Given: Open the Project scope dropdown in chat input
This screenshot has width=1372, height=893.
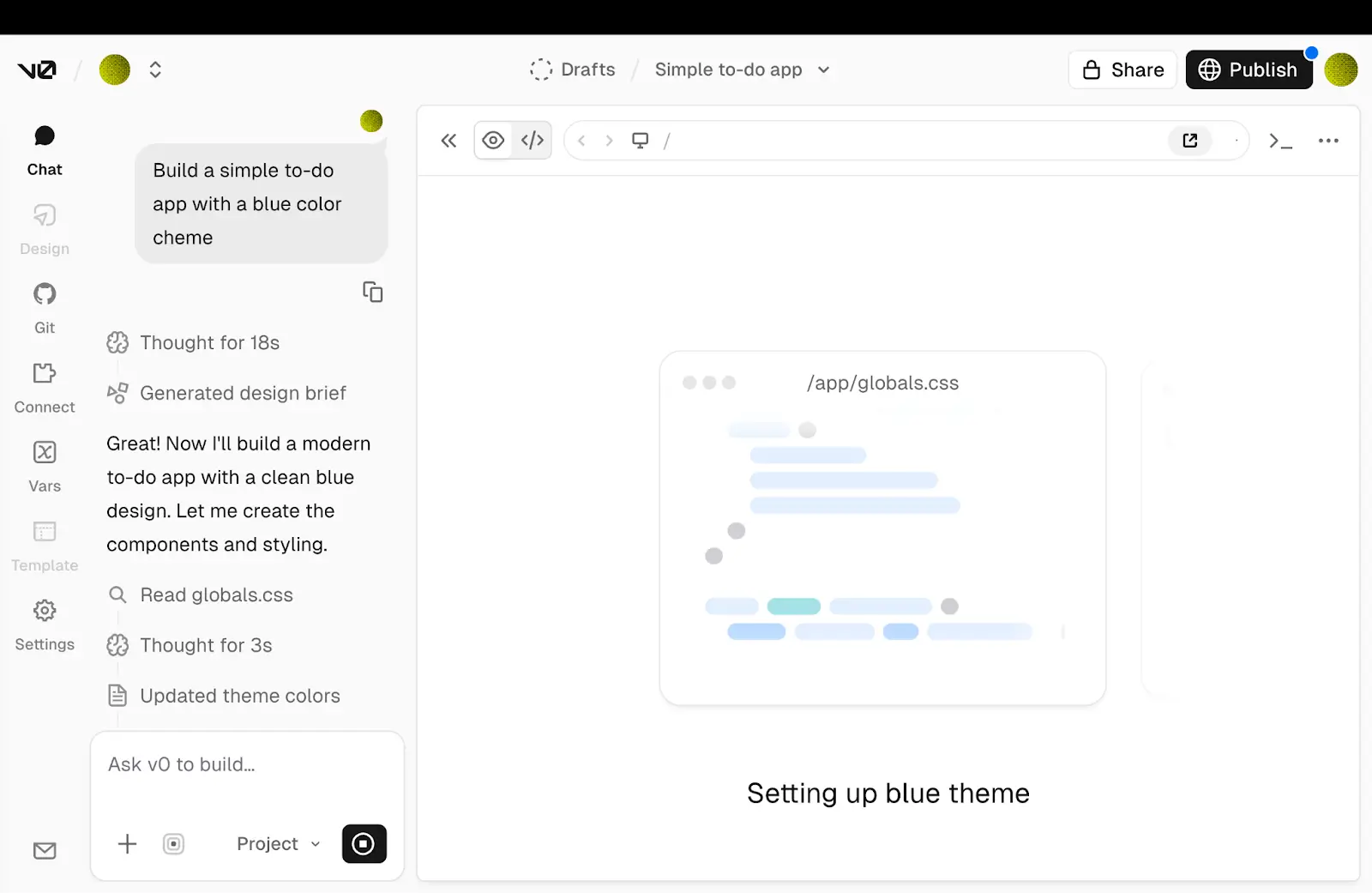Looking at the screenshot, I should coord(276,843).
